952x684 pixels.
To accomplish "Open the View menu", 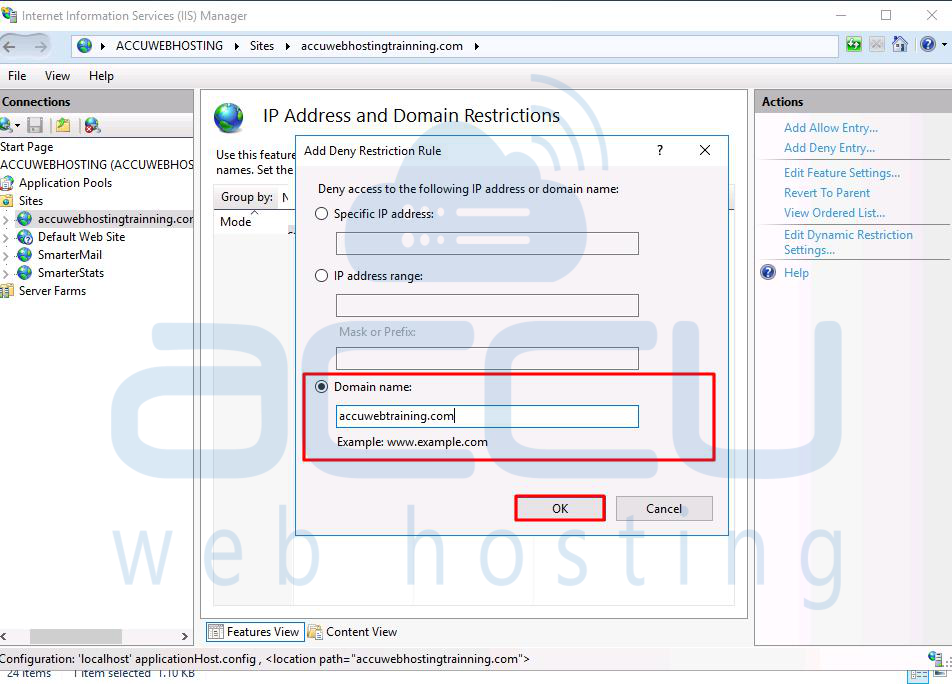I will (x=57, y=76).
